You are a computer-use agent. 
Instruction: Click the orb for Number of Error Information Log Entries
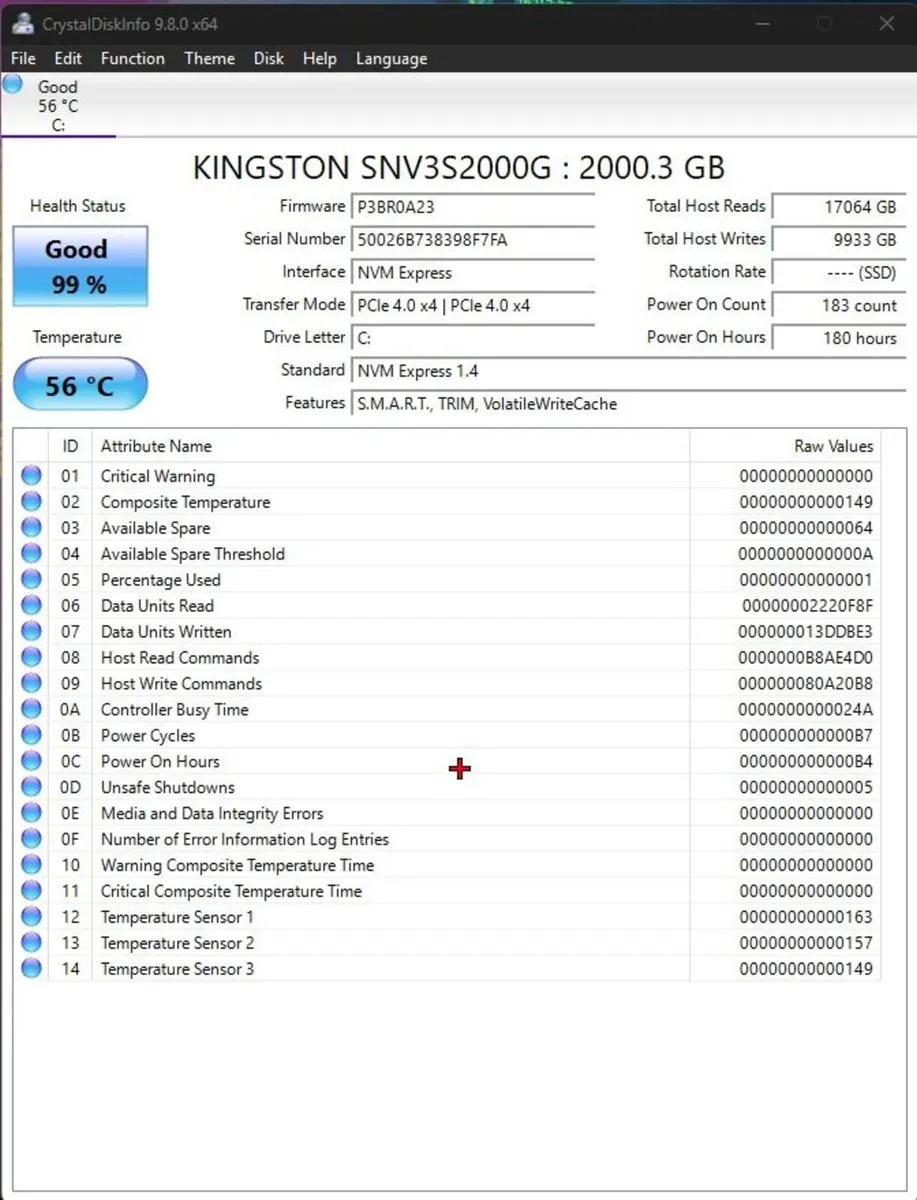32,840
